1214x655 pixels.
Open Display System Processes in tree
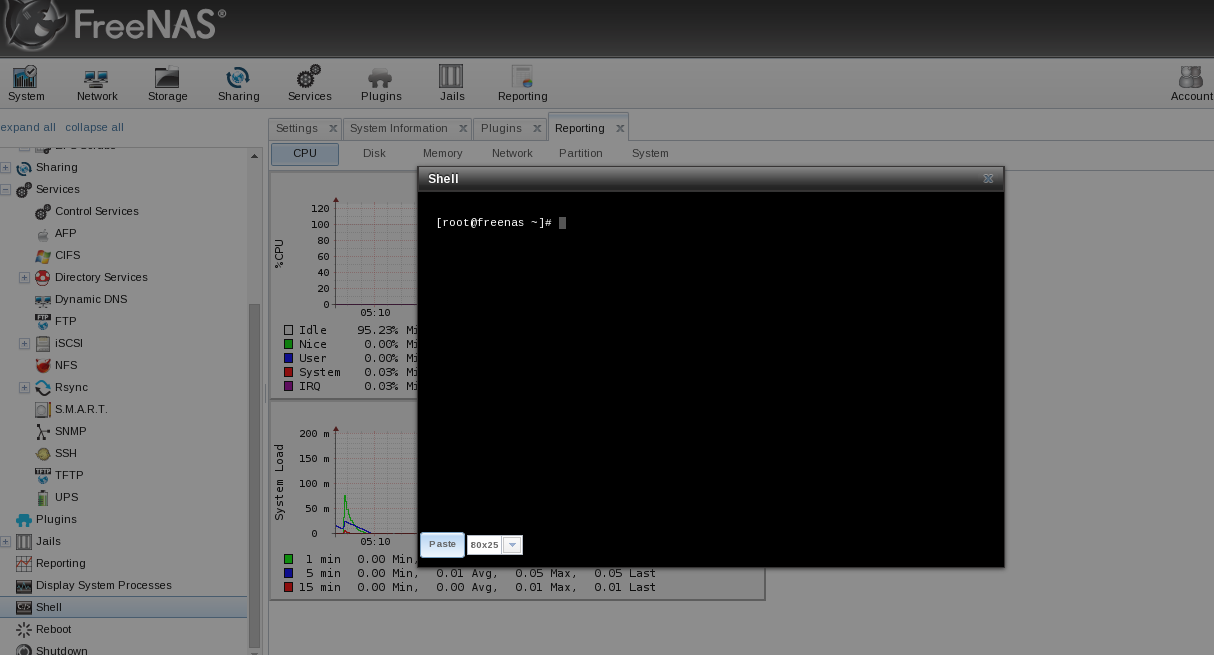click(103, 585)
